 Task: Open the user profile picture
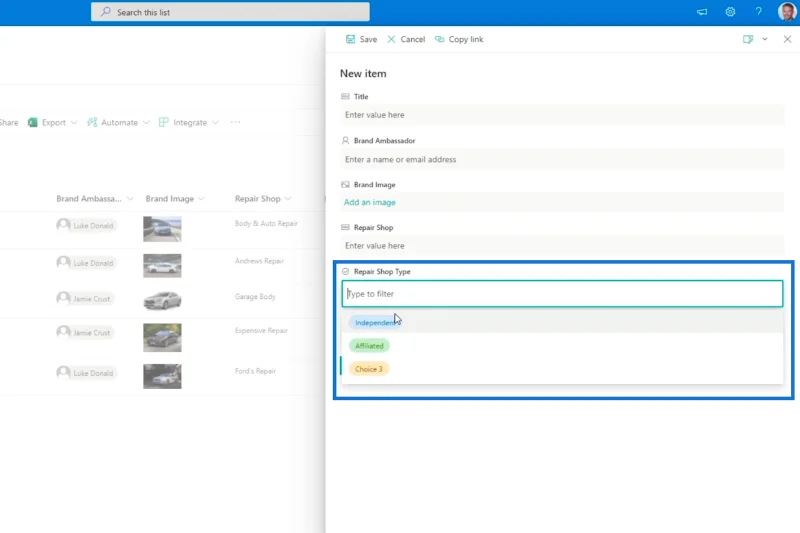787,11
